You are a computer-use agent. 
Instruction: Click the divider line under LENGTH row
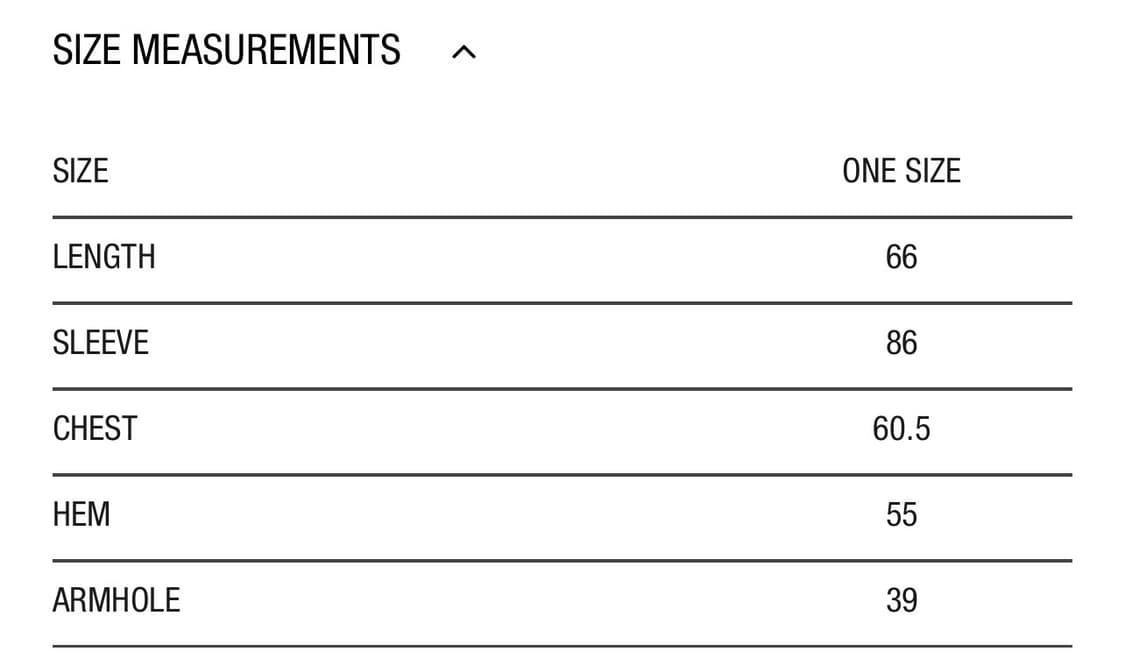pos(562,303)
